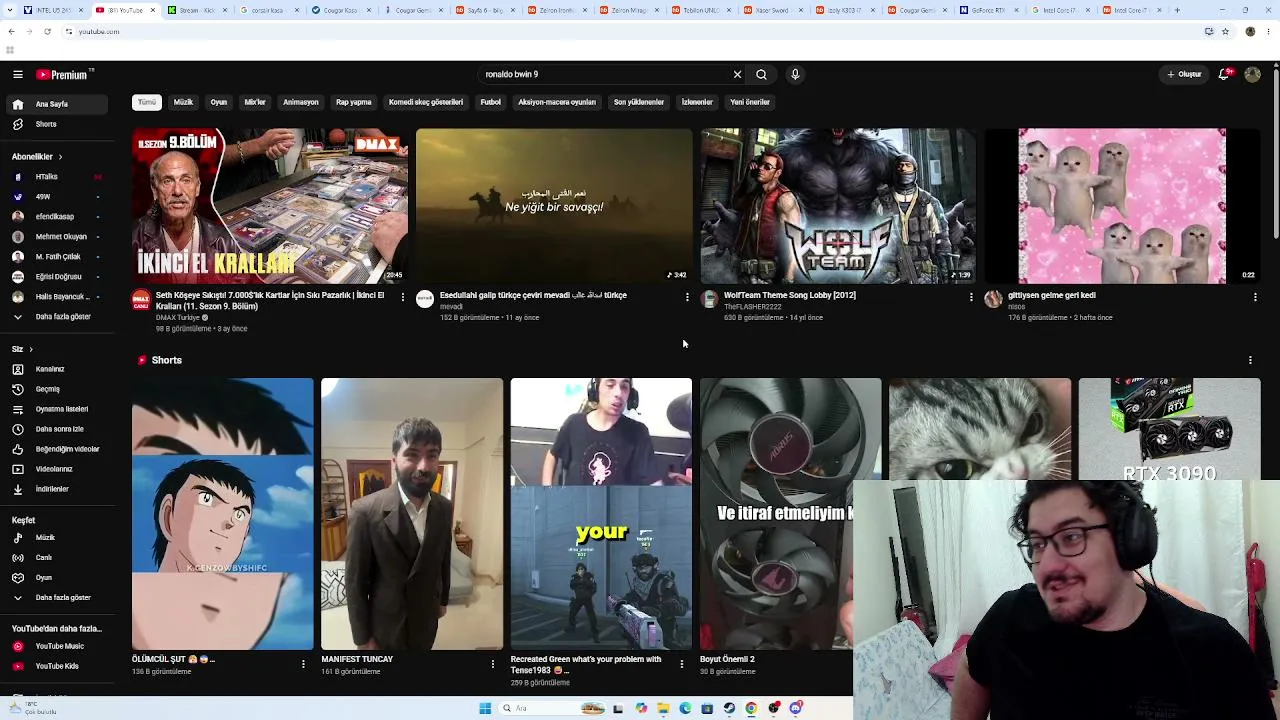Open İndirilenler downloads
This screenshot has height=720, width=1280.
(58, 489)
